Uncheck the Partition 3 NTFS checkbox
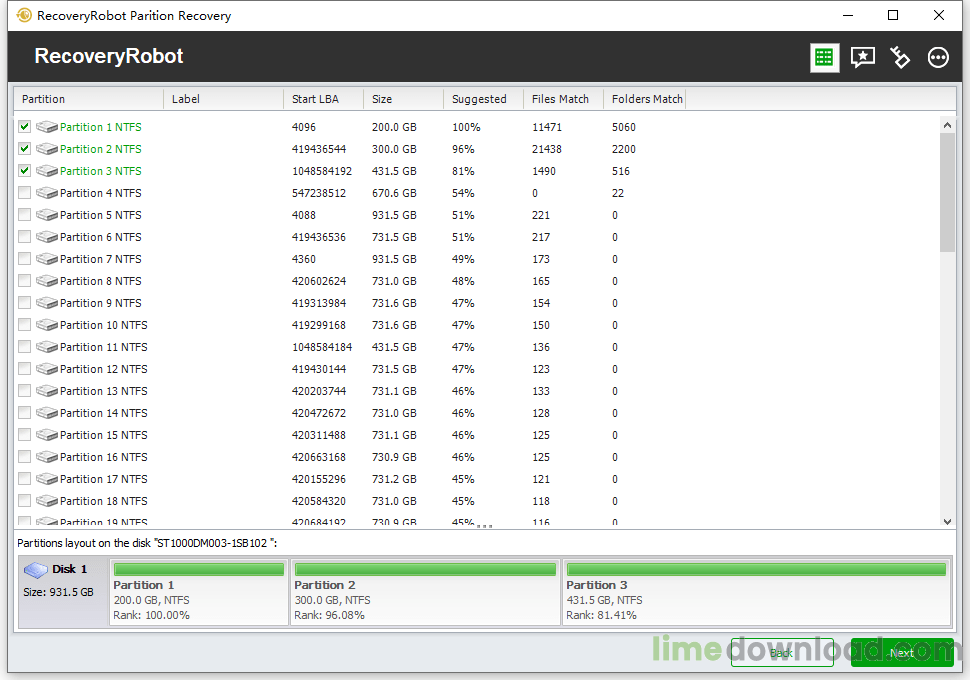The width and height of the screenshot is (970, 680). click(24, 170)
